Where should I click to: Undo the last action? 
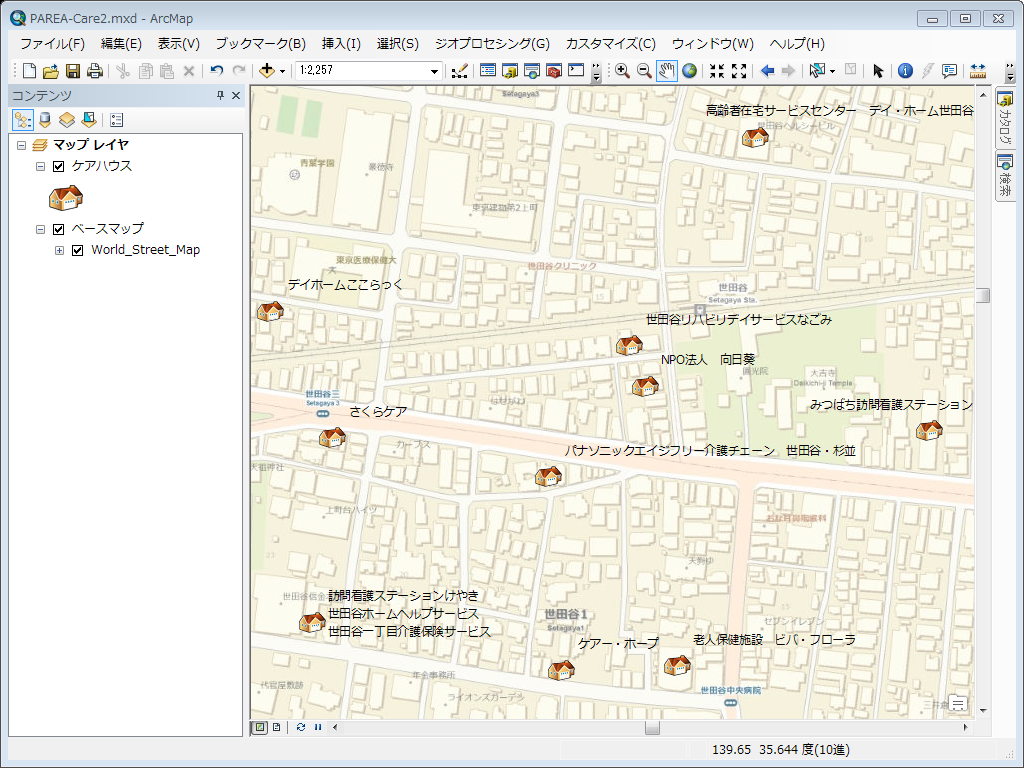pyautogui.click(x=217, y=71)
